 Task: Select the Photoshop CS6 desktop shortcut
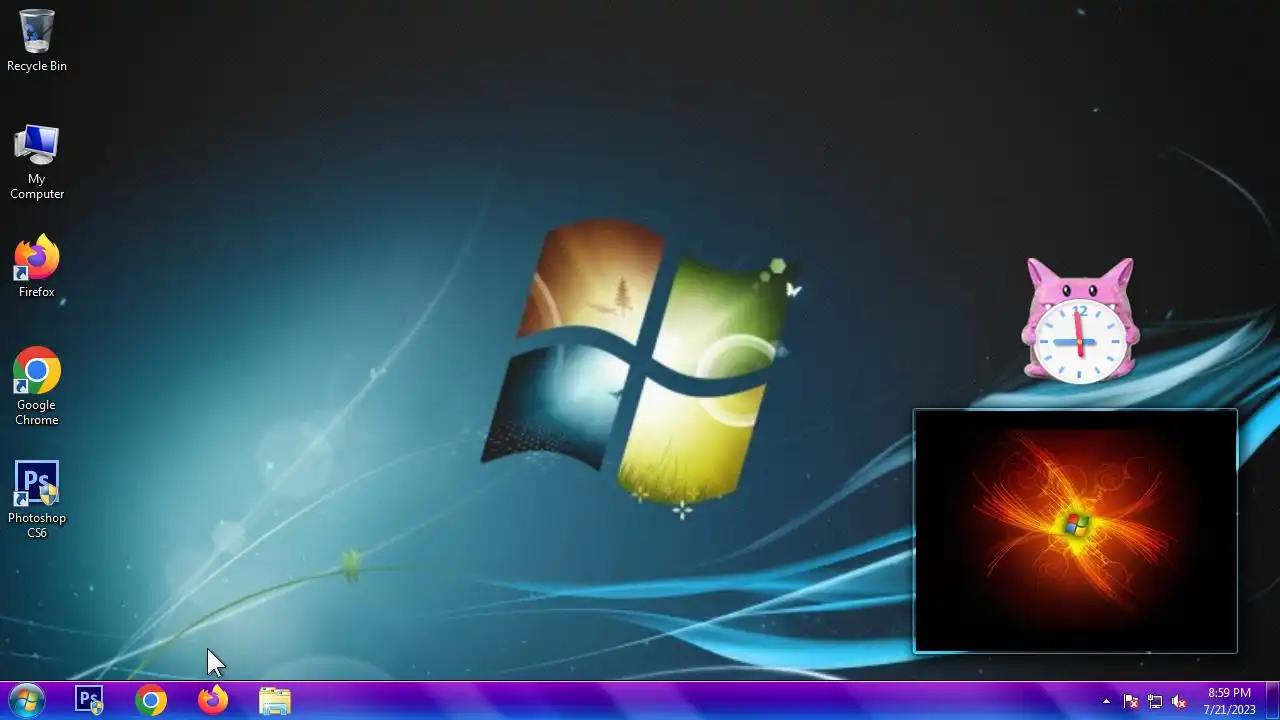click(x=37, y=499)
